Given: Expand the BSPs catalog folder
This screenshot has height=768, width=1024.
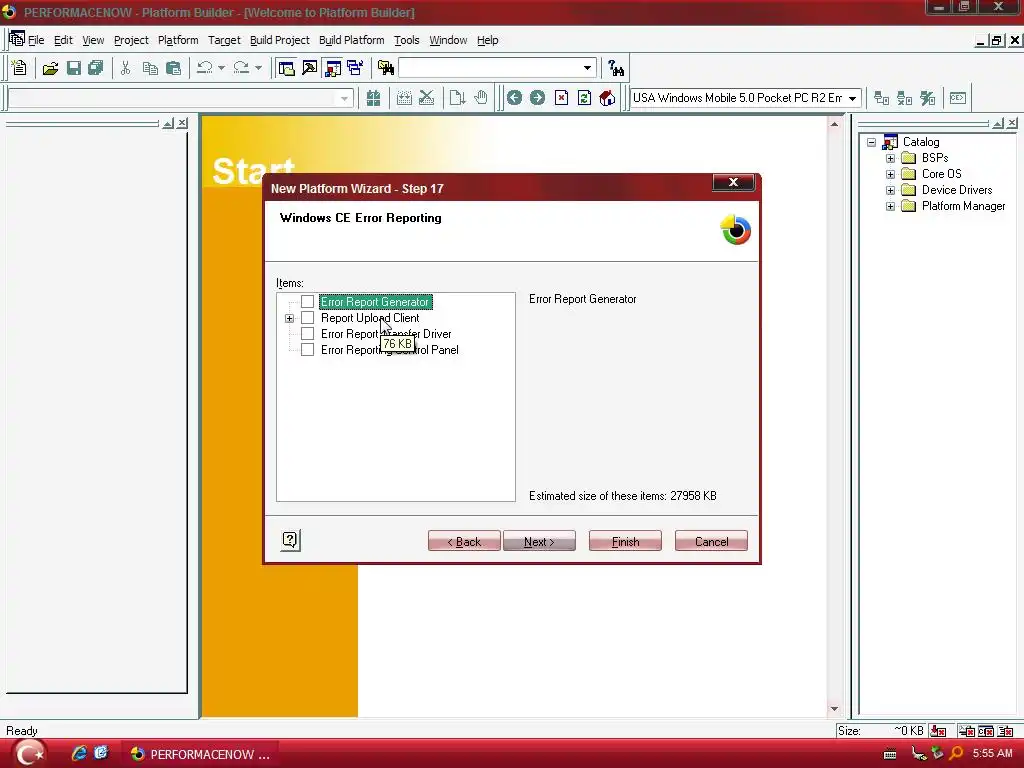Looking at the screenshot, I should point(890,158).
